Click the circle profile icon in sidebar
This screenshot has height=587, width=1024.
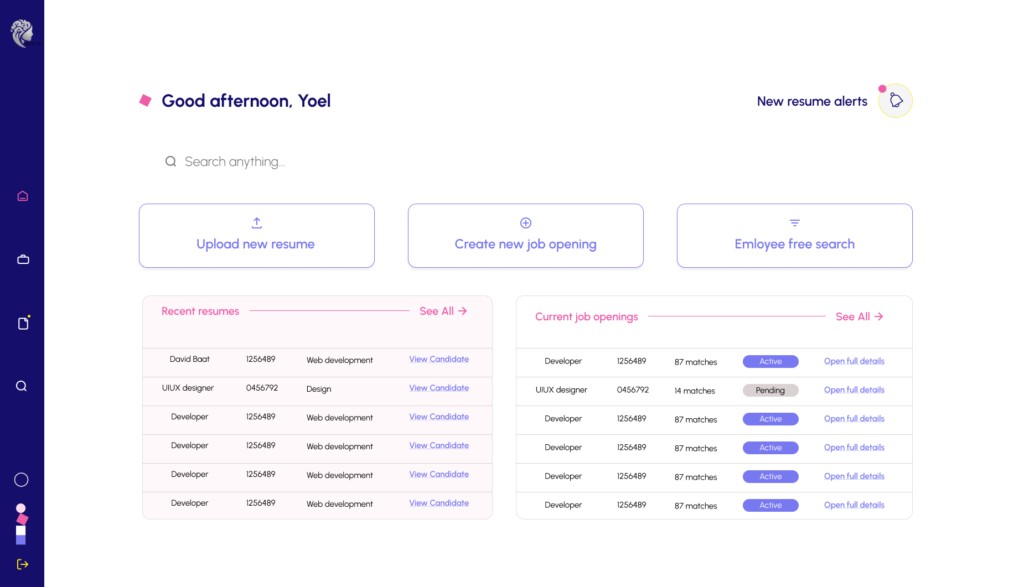pos(21,480)
